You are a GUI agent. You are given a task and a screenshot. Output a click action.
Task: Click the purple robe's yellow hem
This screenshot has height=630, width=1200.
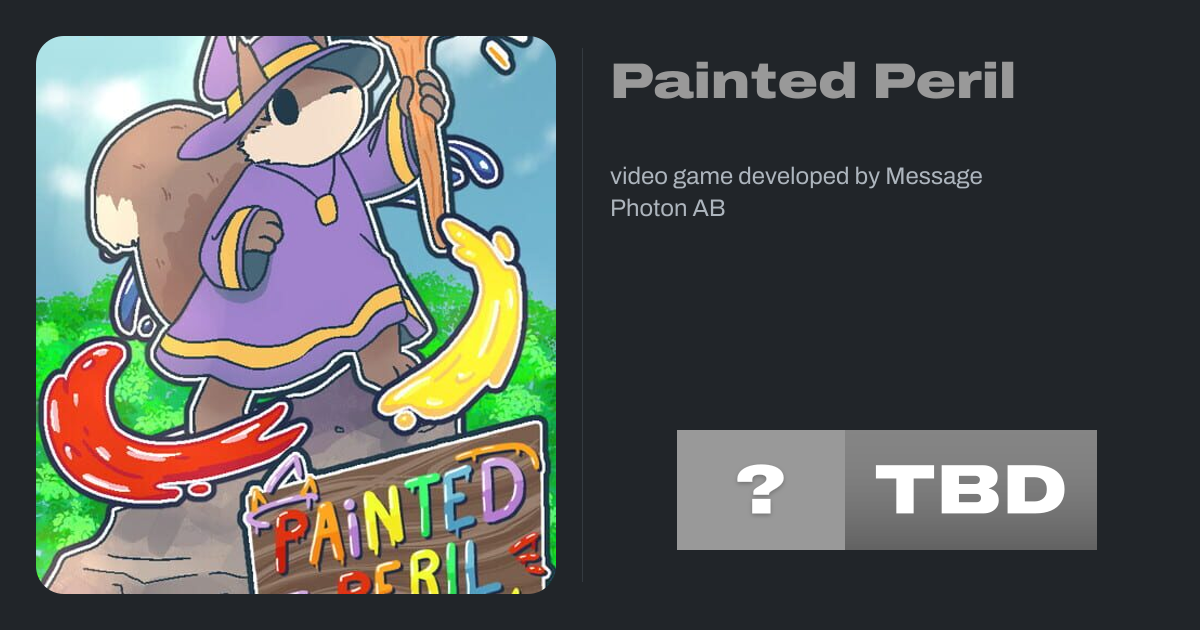pos(290,345)
